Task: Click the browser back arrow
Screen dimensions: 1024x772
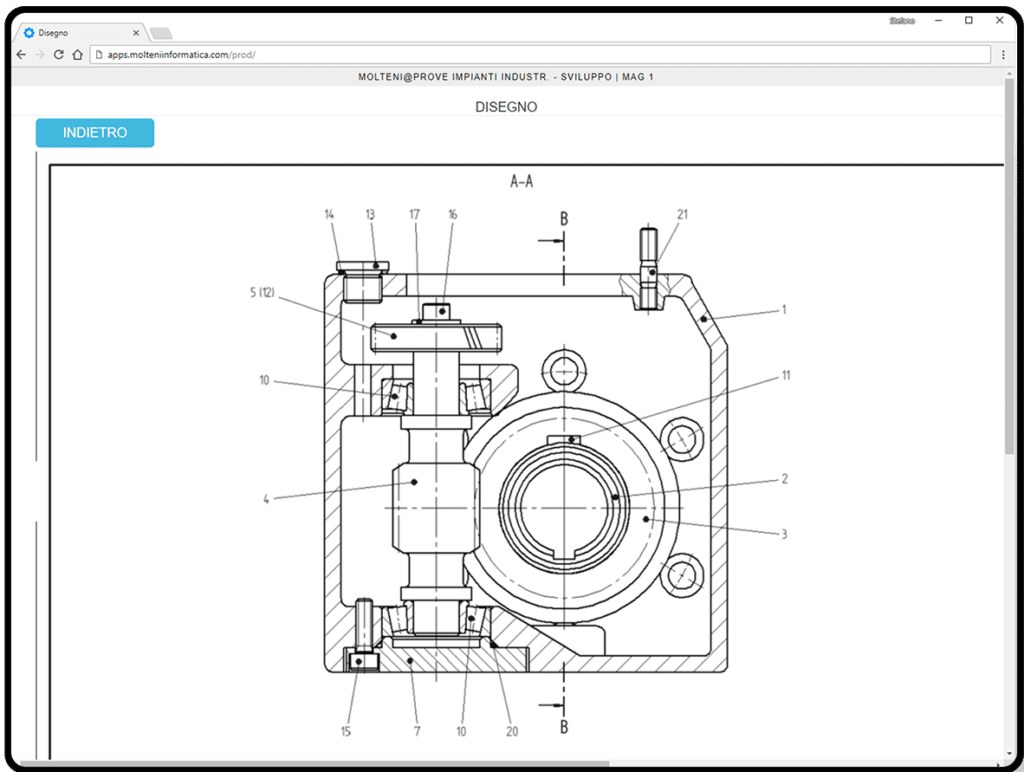Action: [x=22, y=54]
